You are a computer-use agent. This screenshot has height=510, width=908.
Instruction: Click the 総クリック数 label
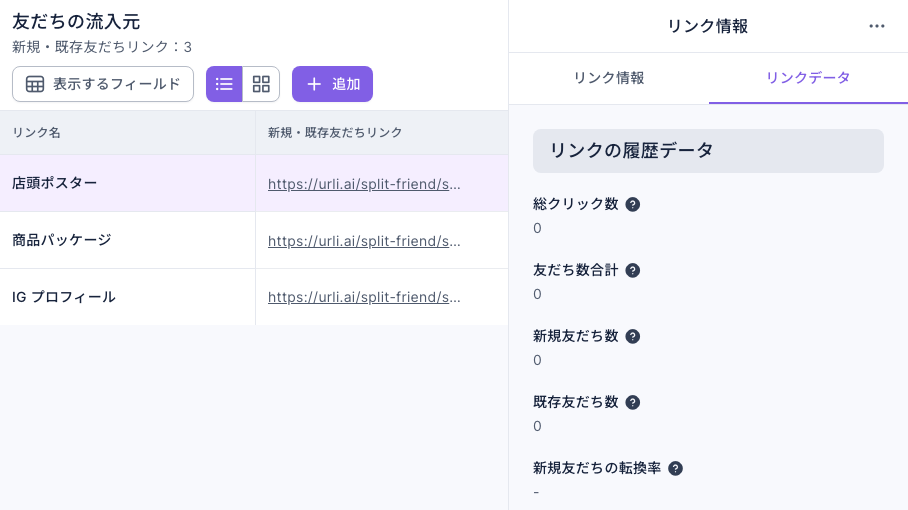coord(576,204)
